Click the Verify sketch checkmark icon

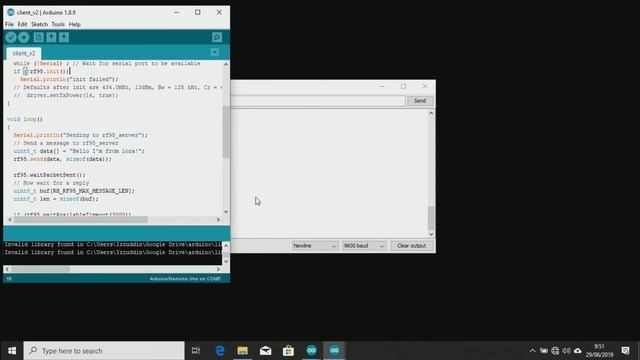point(11,38)
